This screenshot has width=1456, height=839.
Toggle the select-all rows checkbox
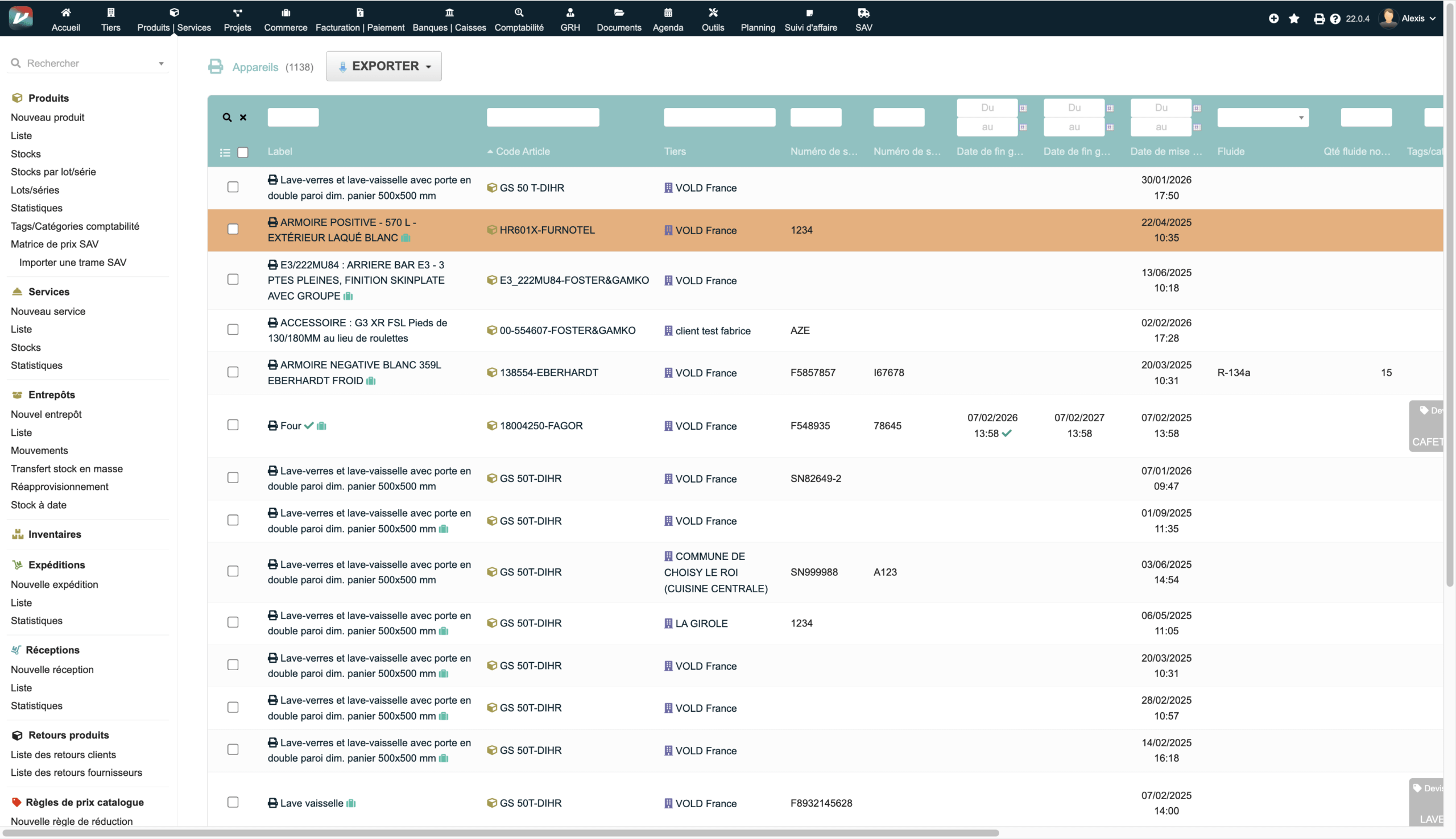pyautogui.click(x=243, y=153)
